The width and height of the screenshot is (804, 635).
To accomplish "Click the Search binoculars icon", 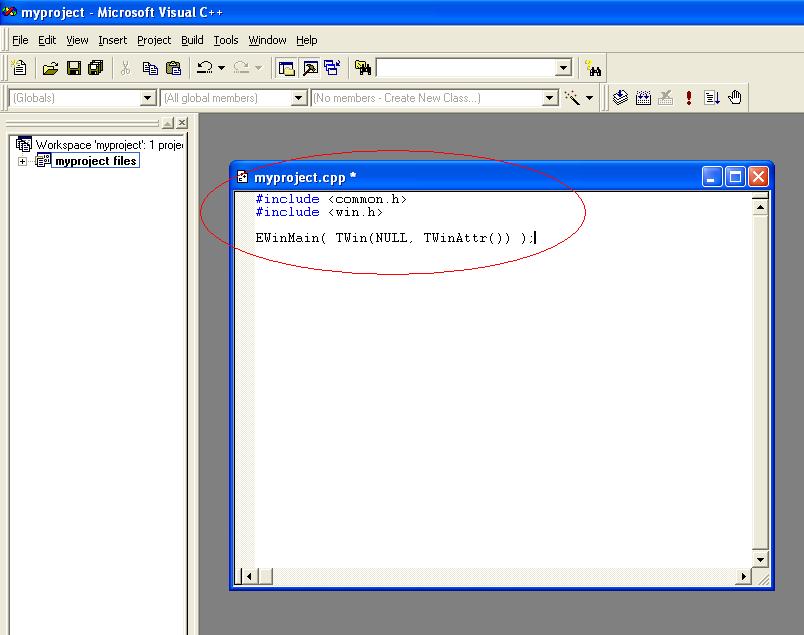I will (x=594, y=68).
